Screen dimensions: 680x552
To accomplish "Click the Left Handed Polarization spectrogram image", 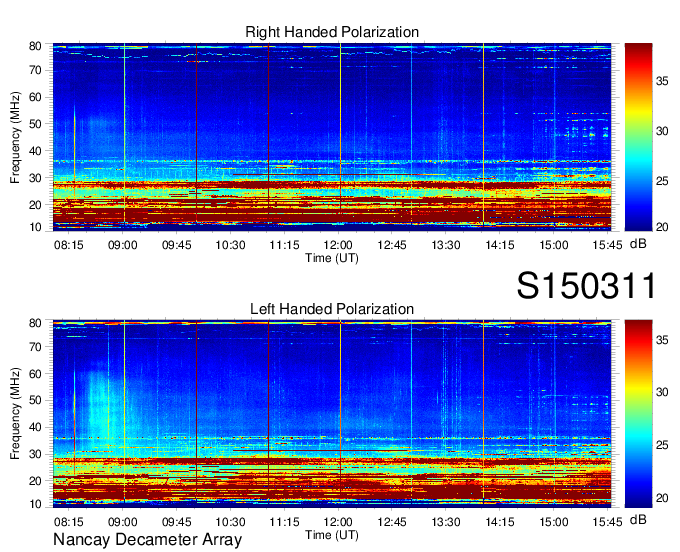I will tap(332, 414).
